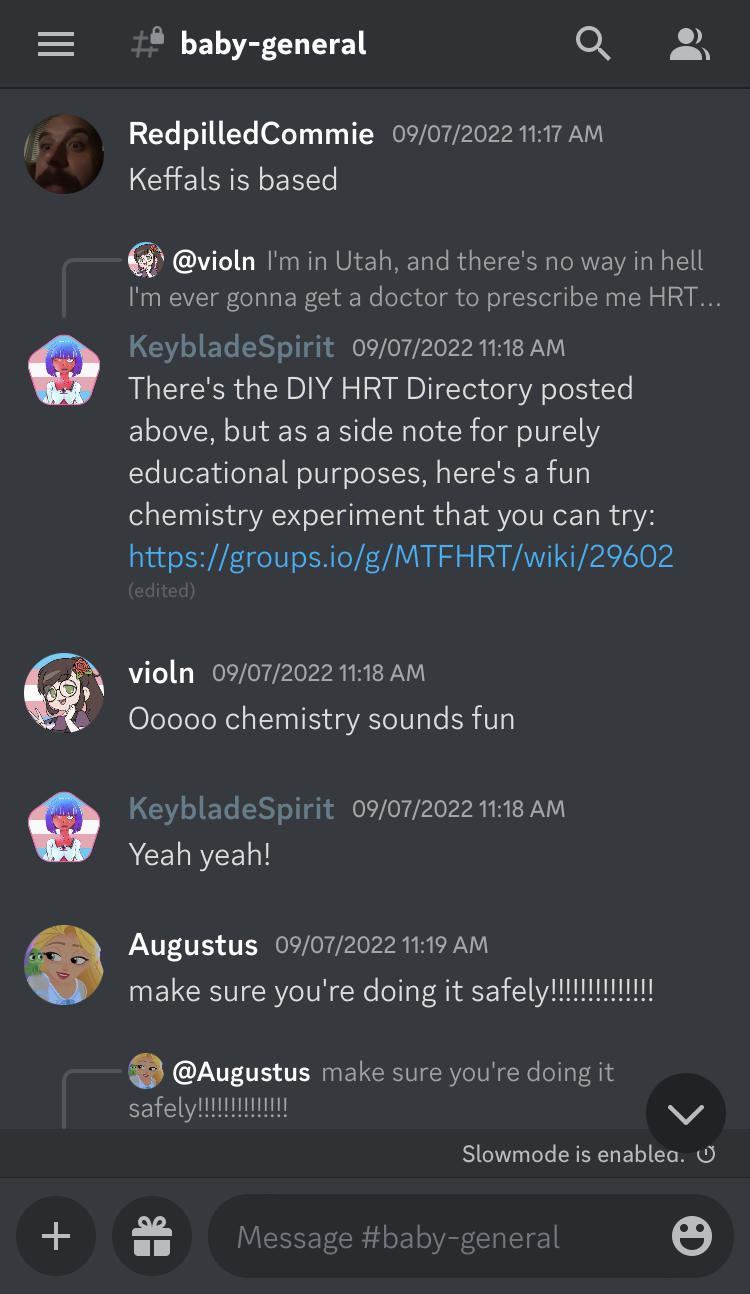750x1294 pixels.
Task: Click the baby-general channel title
Action: tap(273, 44)
